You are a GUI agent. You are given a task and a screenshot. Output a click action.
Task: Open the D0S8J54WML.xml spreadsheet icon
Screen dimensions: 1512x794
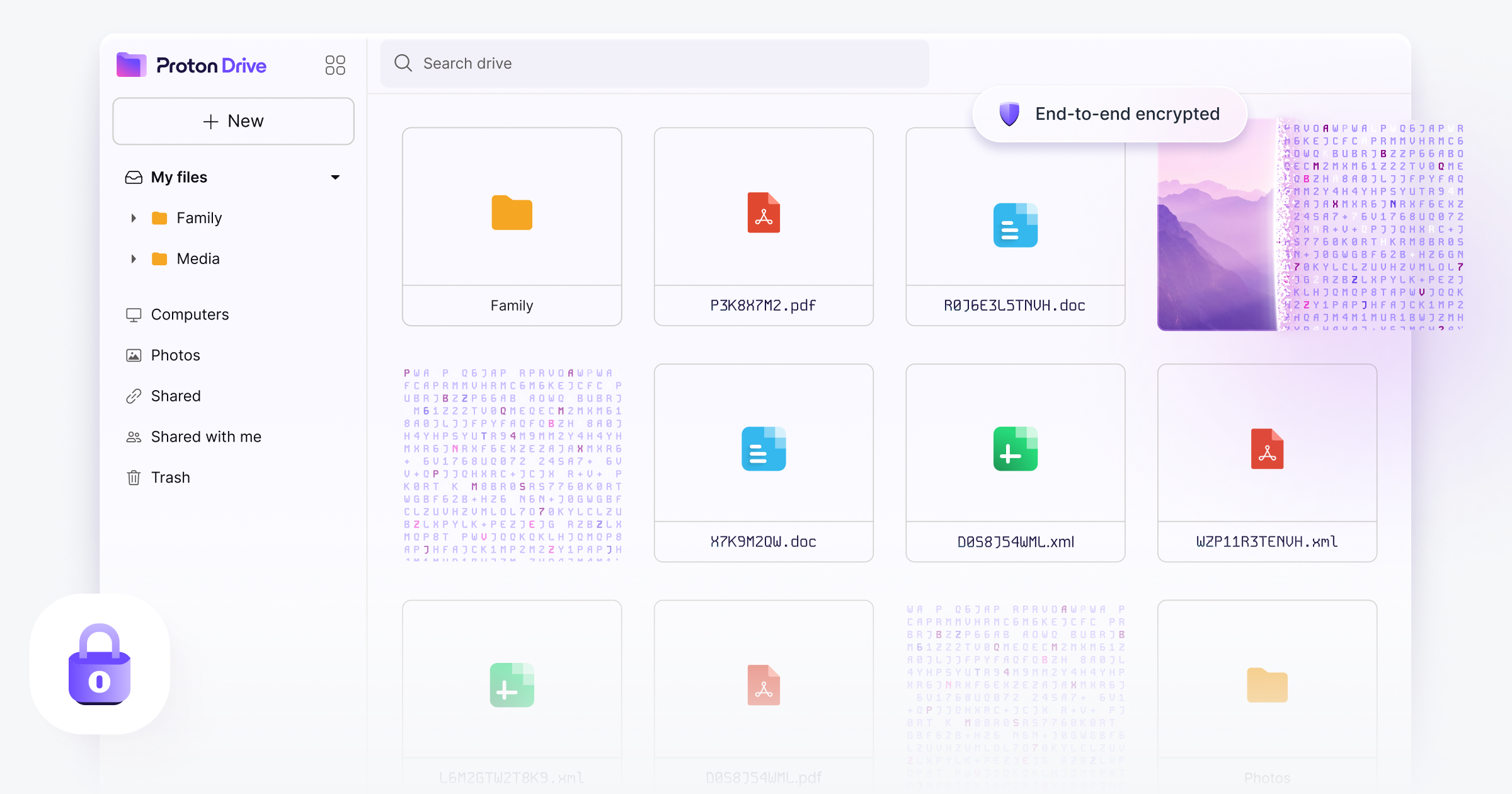pos(1015,449)
